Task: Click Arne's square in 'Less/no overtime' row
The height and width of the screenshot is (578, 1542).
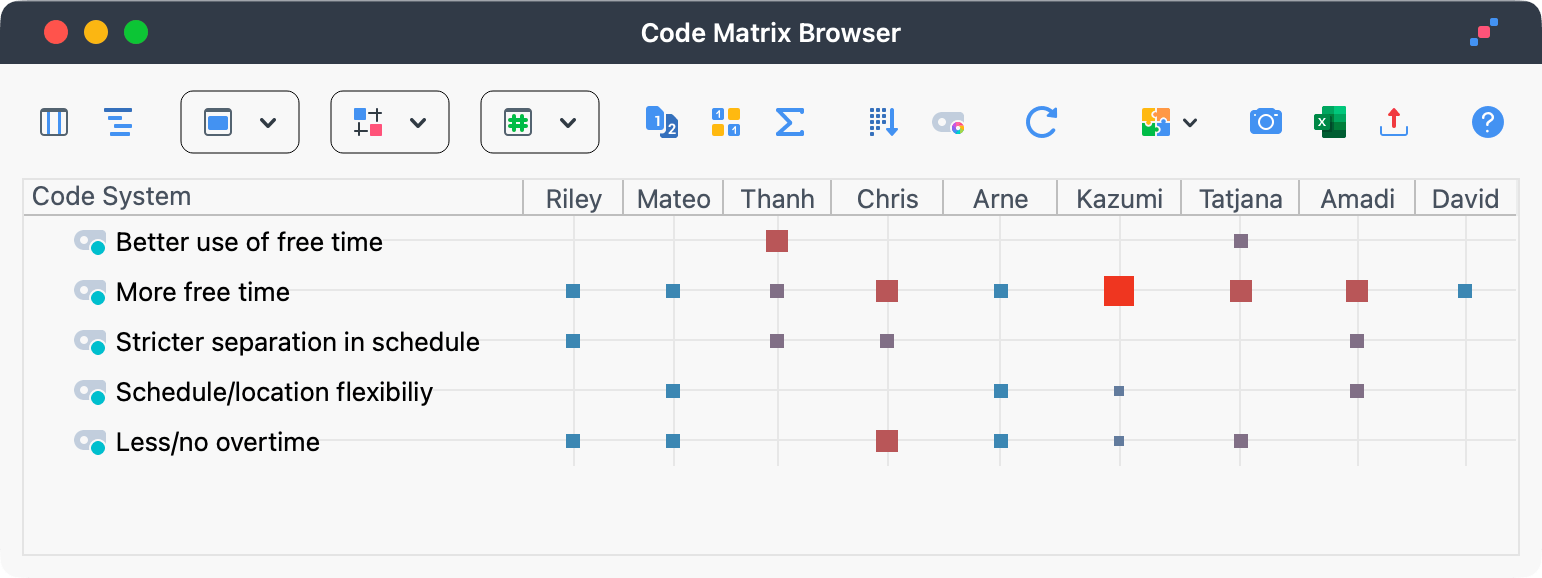Action: (x=1001, y=441)
